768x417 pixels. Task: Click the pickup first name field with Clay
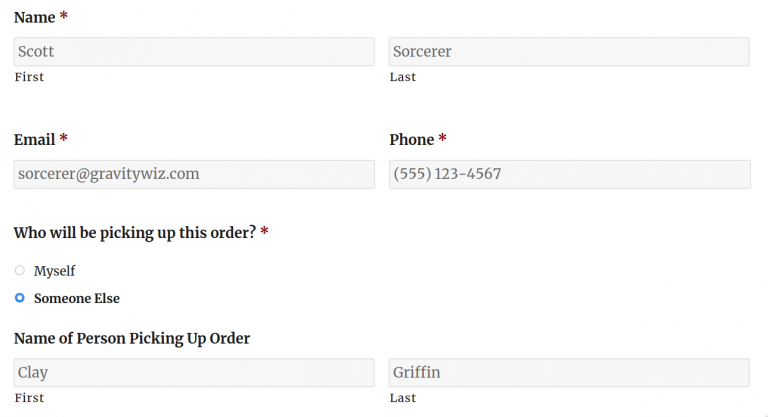(194, 373)
